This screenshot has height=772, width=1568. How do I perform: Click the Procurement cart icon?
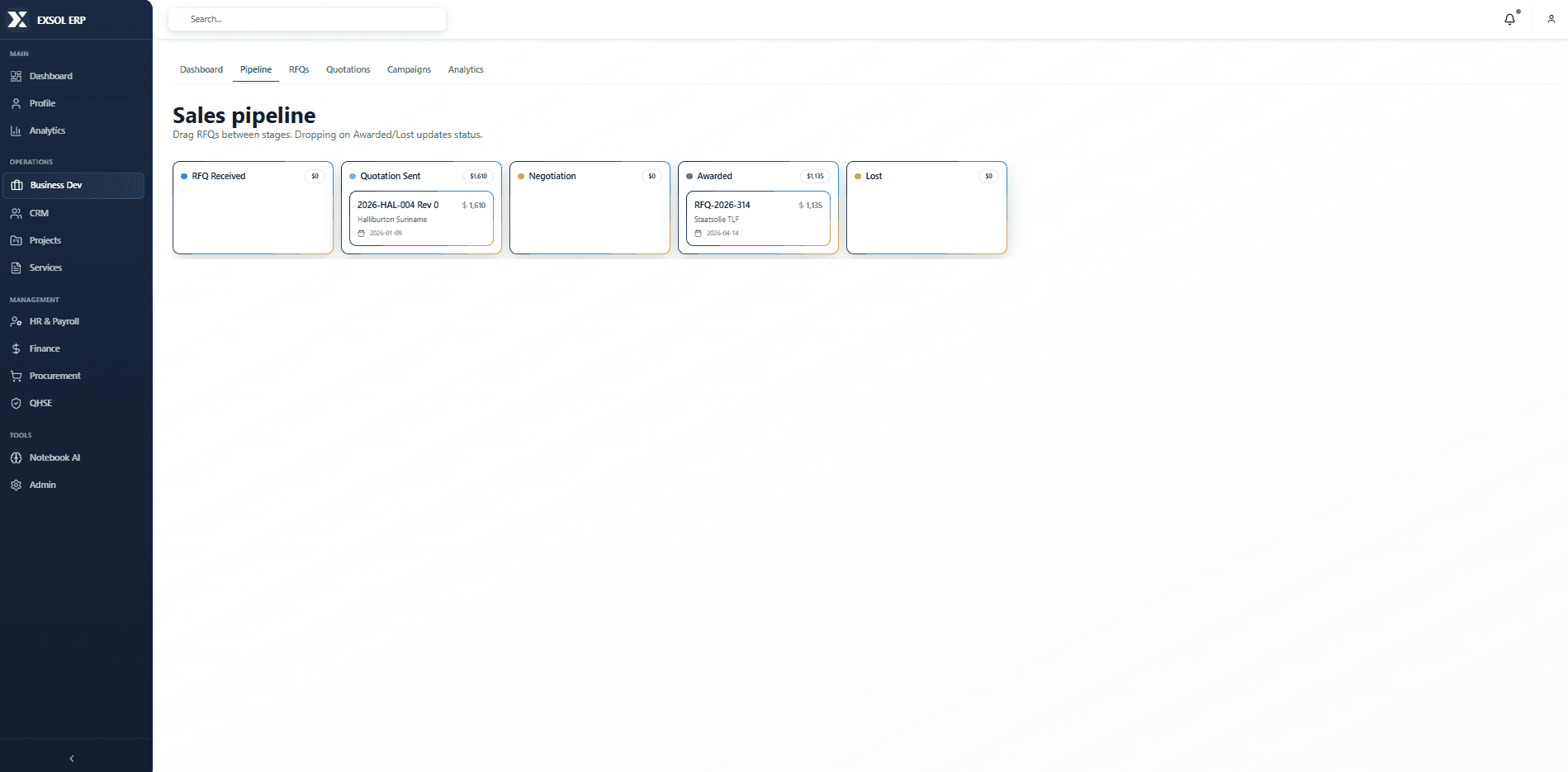16,376
